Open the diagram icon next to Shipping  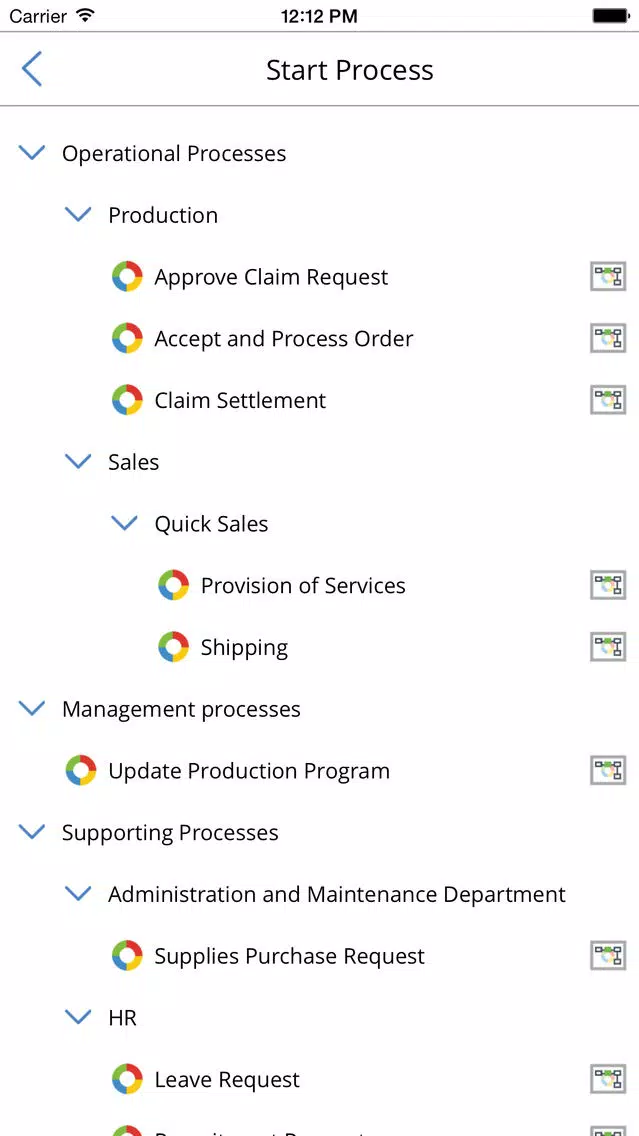(x=608, y=647)
